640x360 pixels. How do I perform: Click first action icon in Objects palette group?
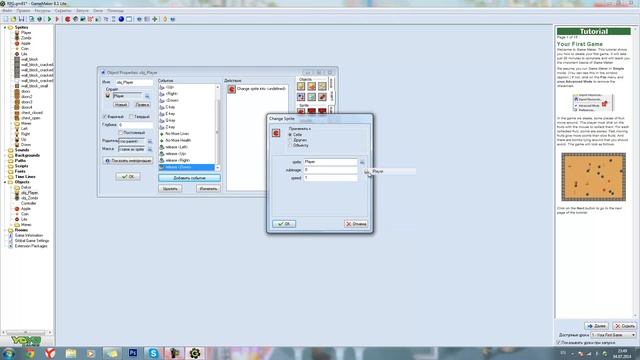tap(301, 86)
